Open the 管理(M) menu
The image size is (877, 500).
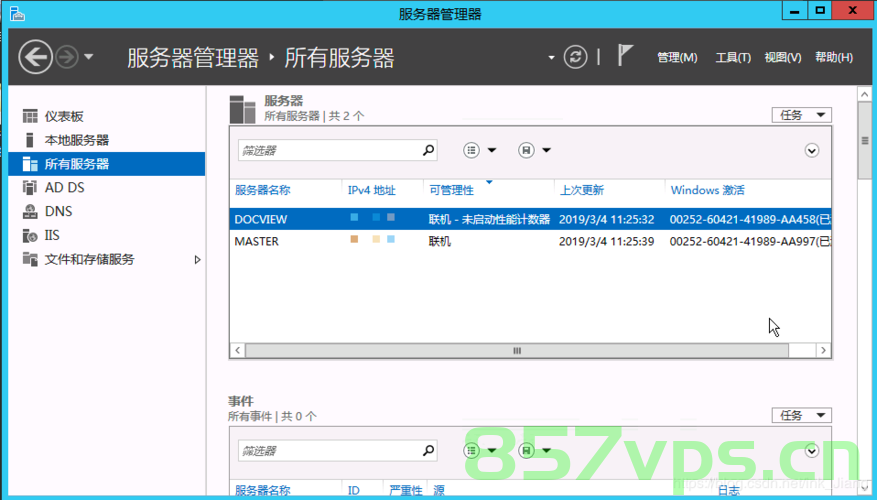pos(677,57)
